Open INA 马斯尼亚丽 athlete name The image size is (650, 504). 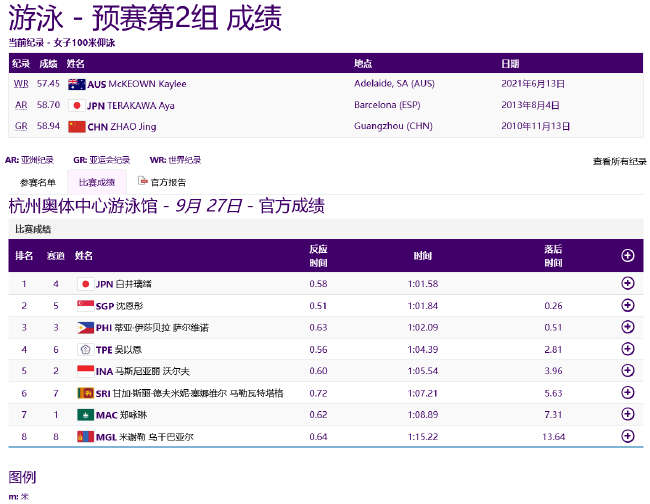click(x=143, y=371)
